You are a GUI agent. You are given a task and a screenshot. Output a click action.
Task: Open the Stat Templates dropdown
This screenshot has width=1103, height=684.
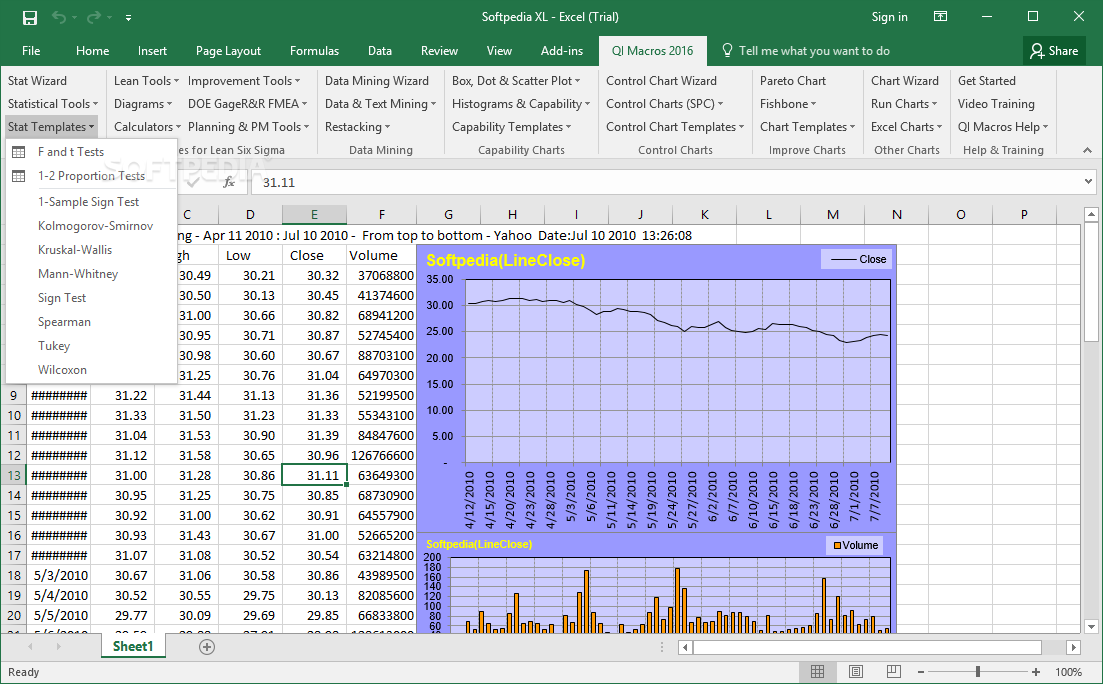[x=51, y=127]
